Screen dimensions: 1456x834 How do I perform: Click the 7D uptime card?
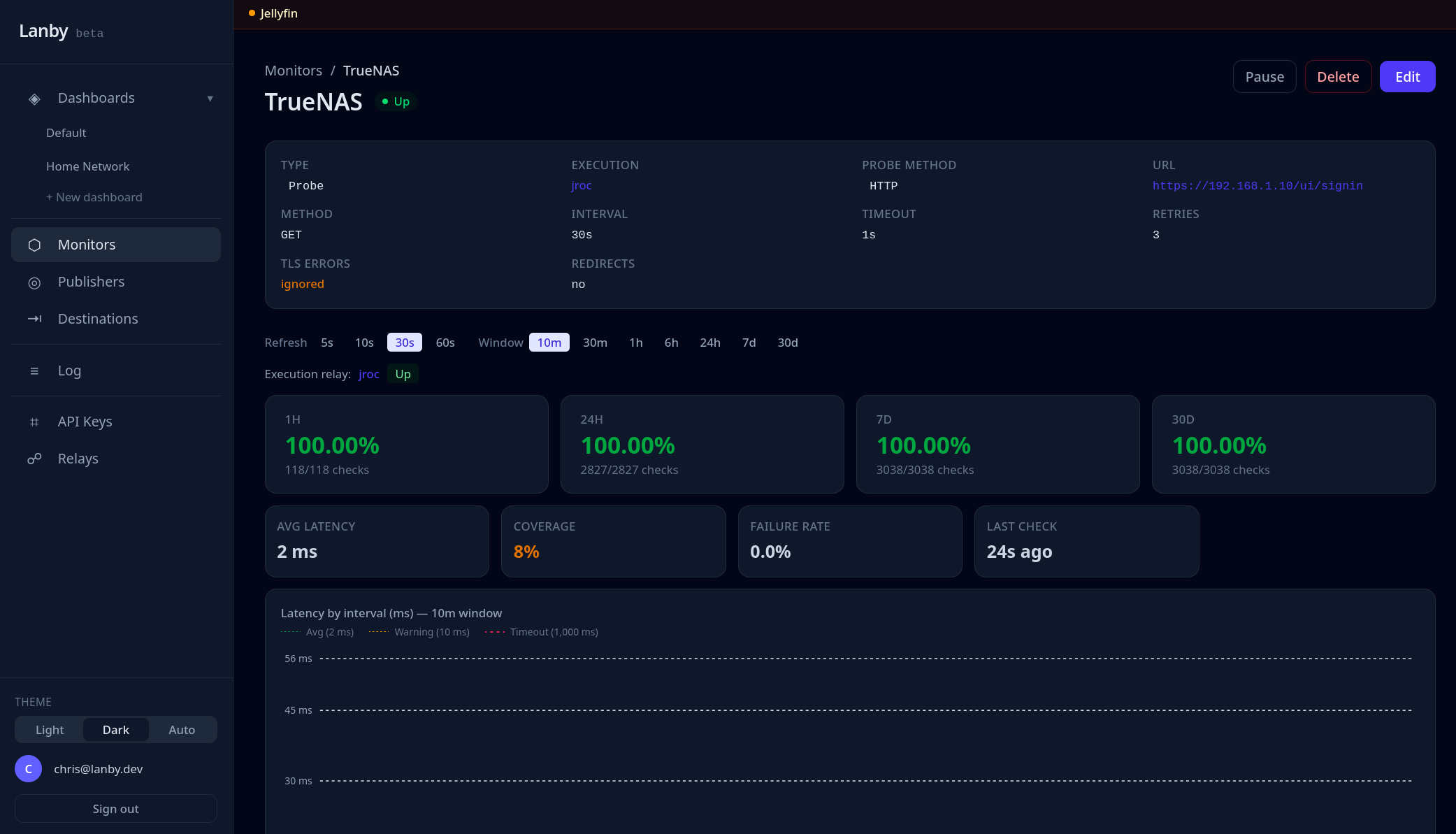pyautogui.click(x=998, y=445)
